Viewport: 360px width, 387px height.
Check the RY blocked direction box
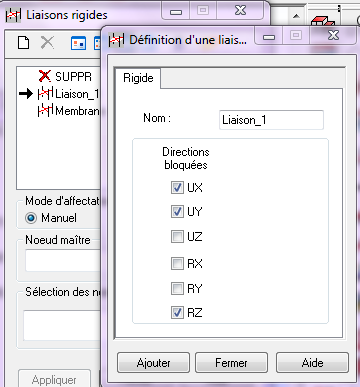coord(177,288)
